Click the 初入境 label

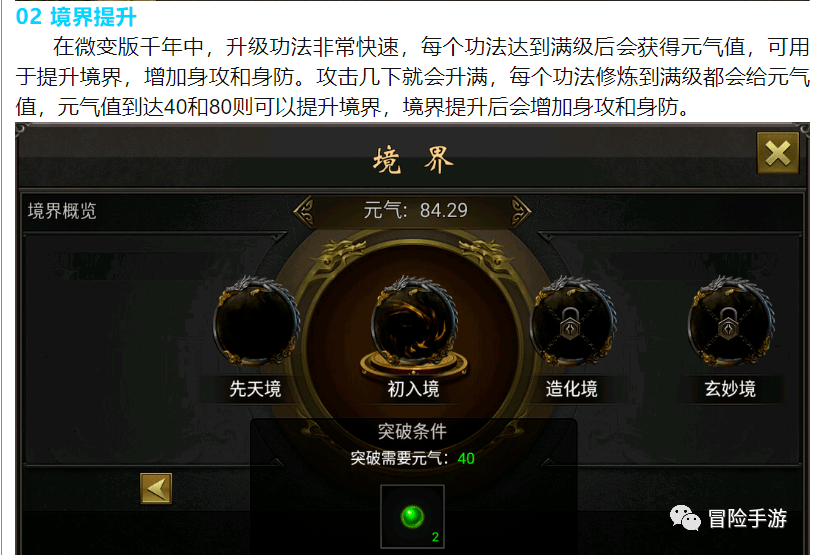click(x=413, y=389)
